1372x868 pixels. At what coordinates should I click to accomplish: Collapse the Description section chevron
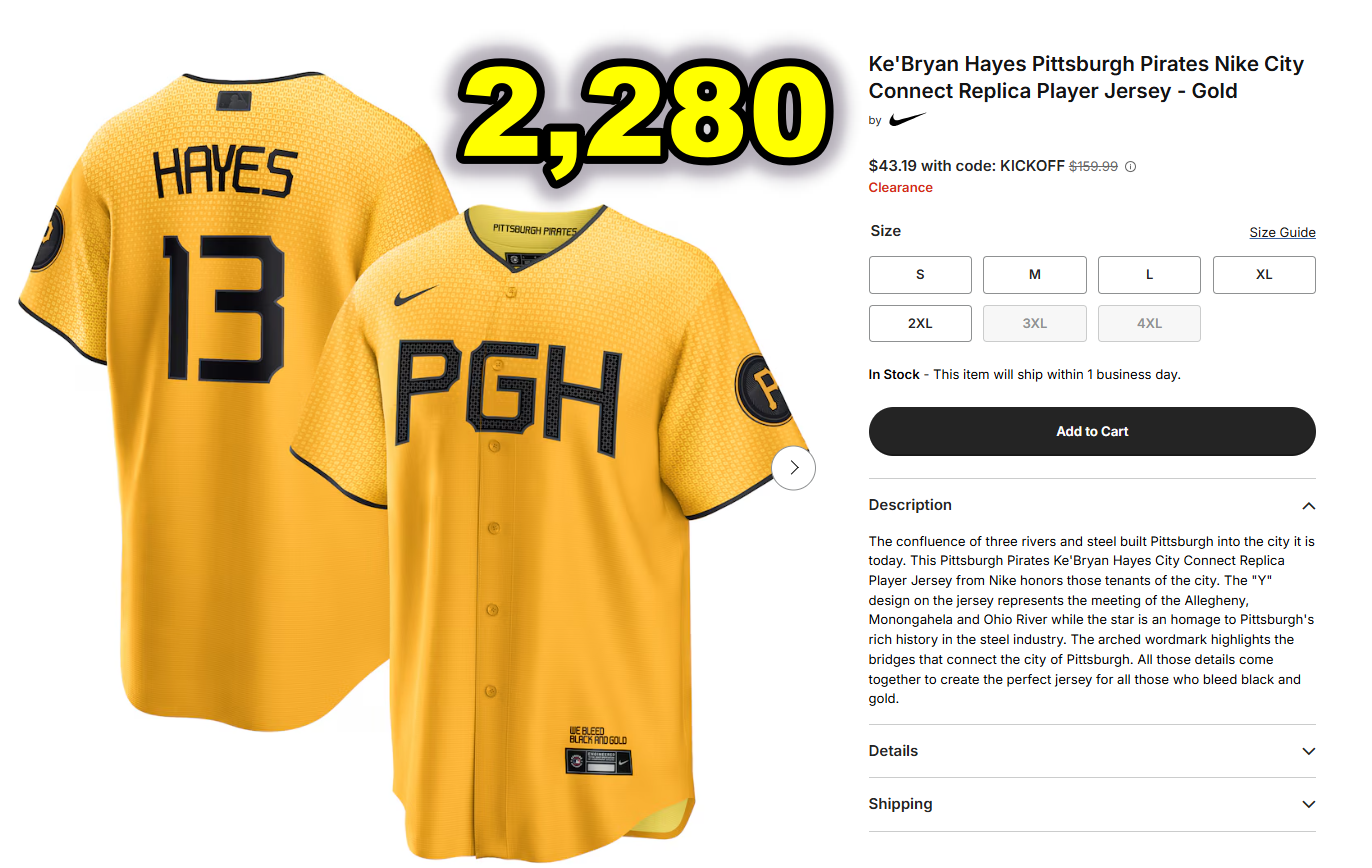click(x=1308, y=506)
